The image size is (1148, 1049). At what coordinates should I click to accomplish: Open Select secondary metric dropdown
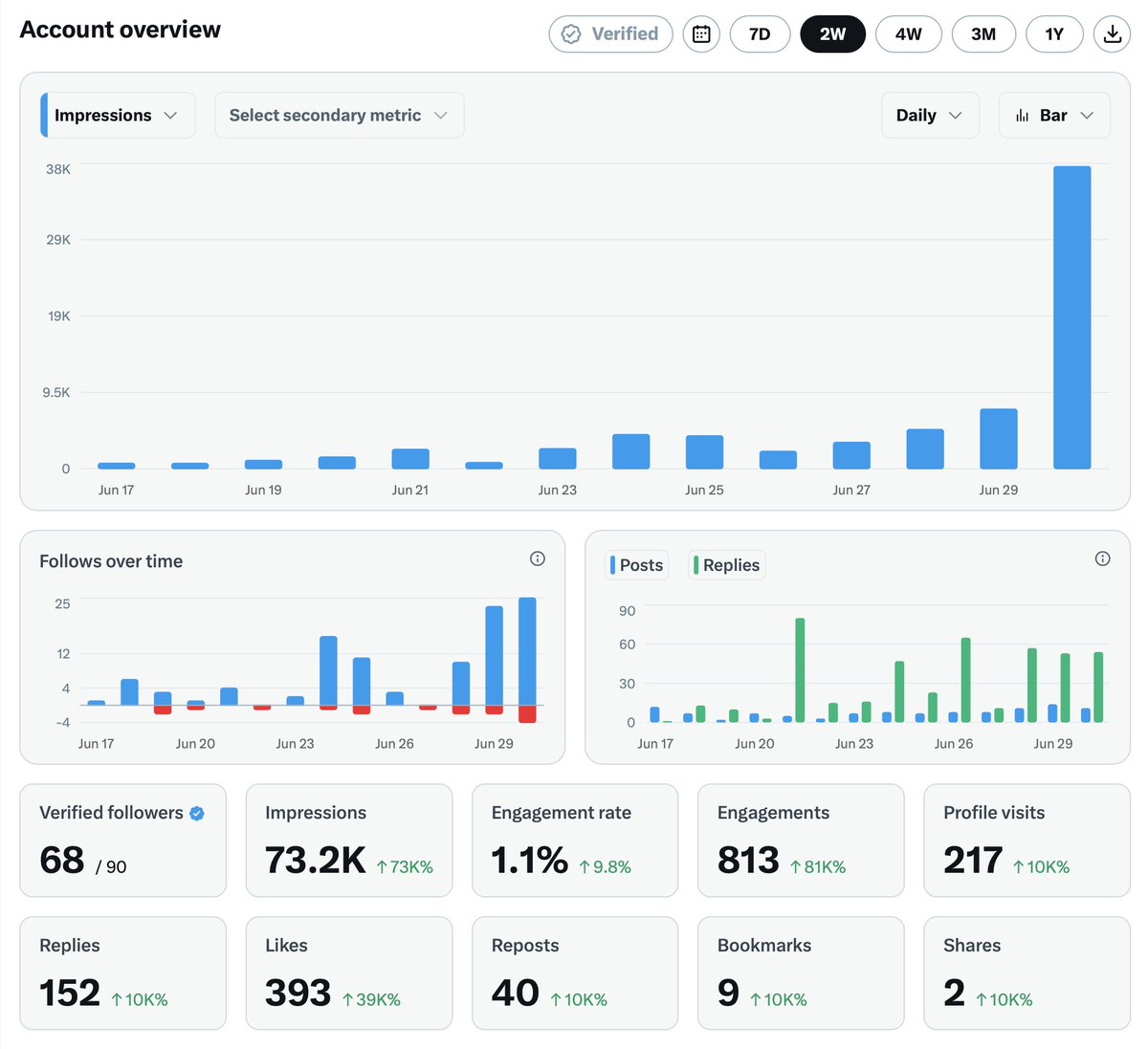[x=339, y=115]
